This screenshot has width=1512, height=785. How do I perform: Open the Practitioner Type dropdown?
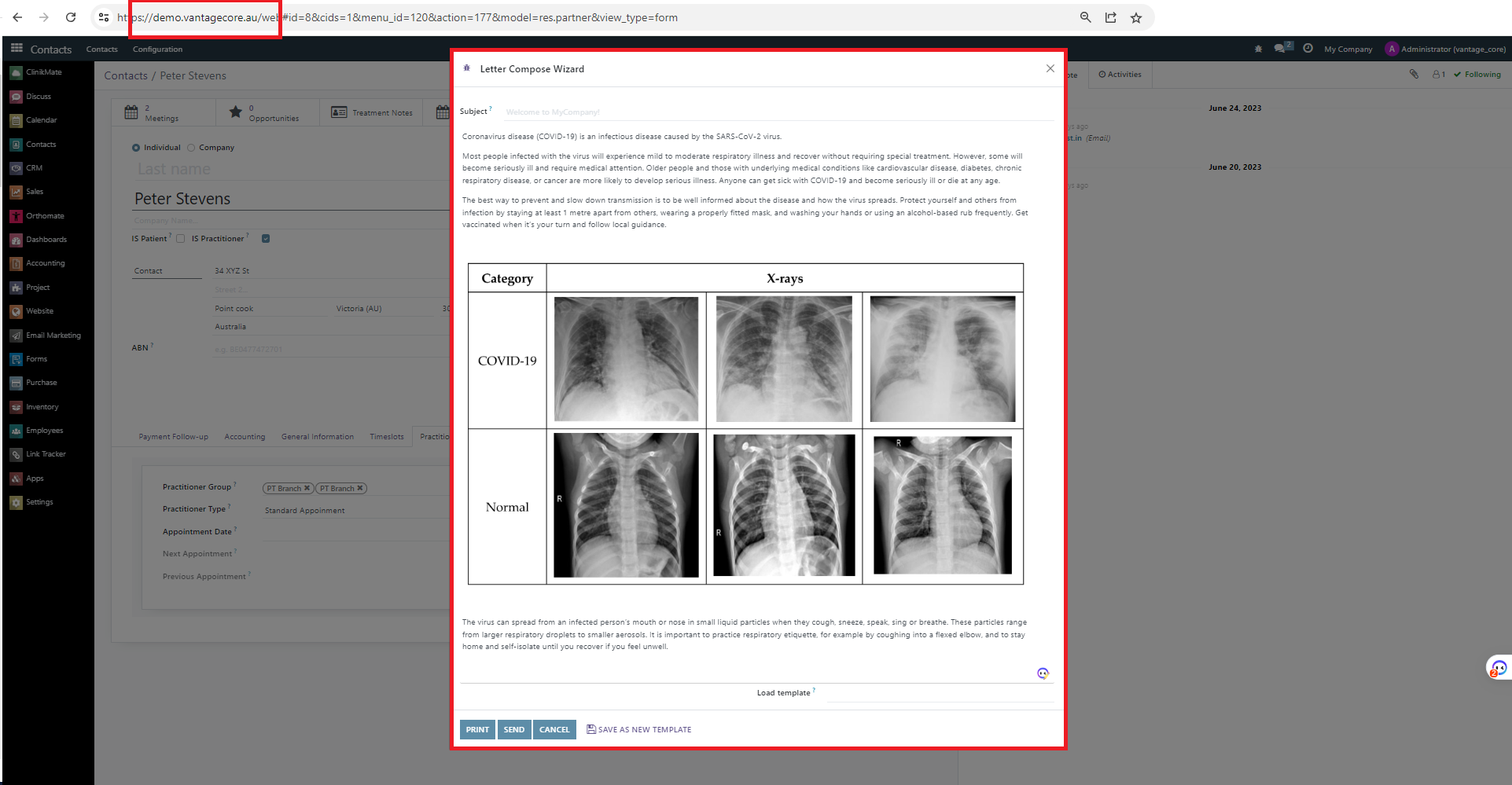(x=354, y=511)
